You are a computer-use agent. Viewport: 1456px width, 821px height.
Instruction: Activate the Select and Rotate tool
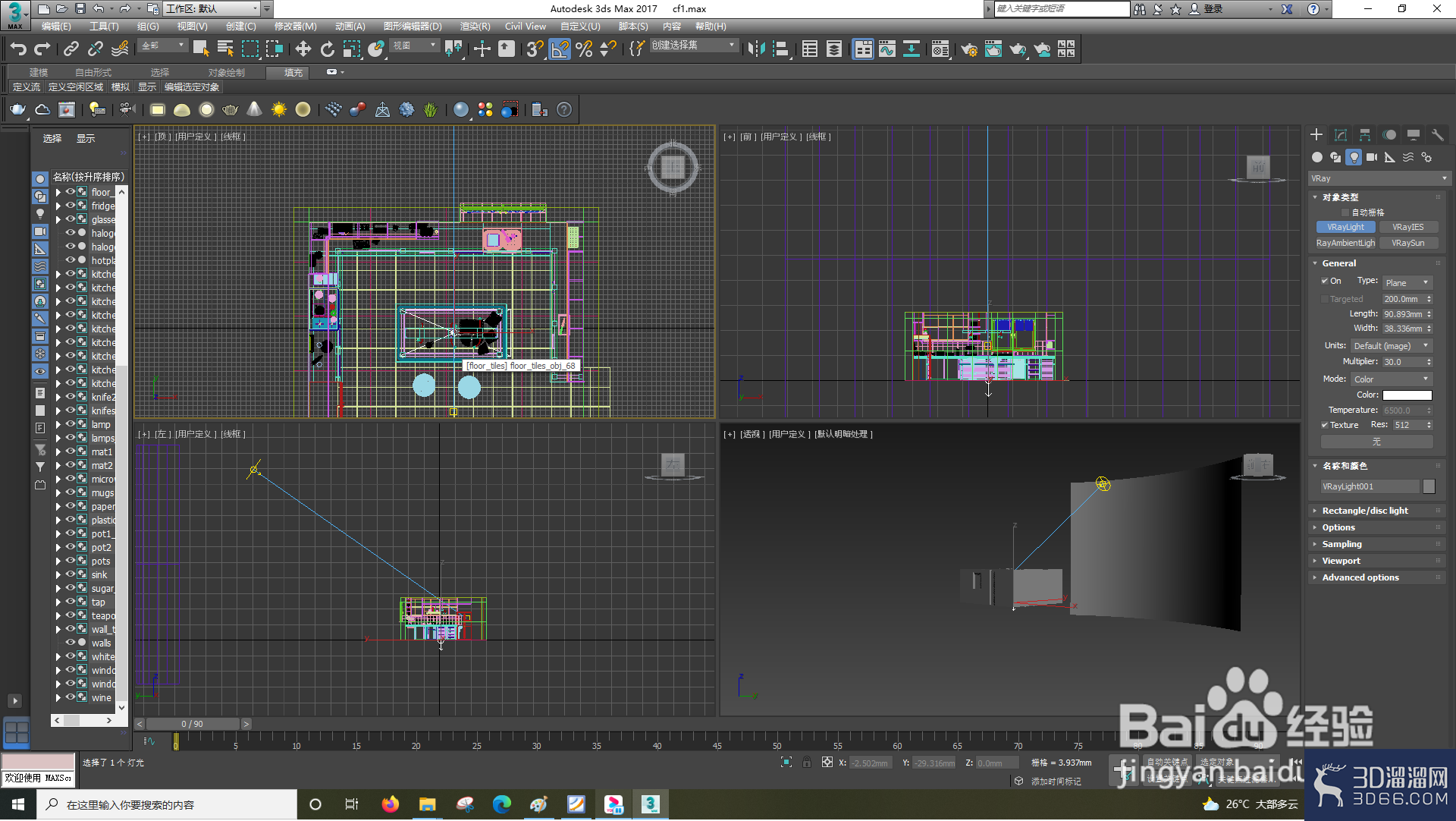pos(328,49)
